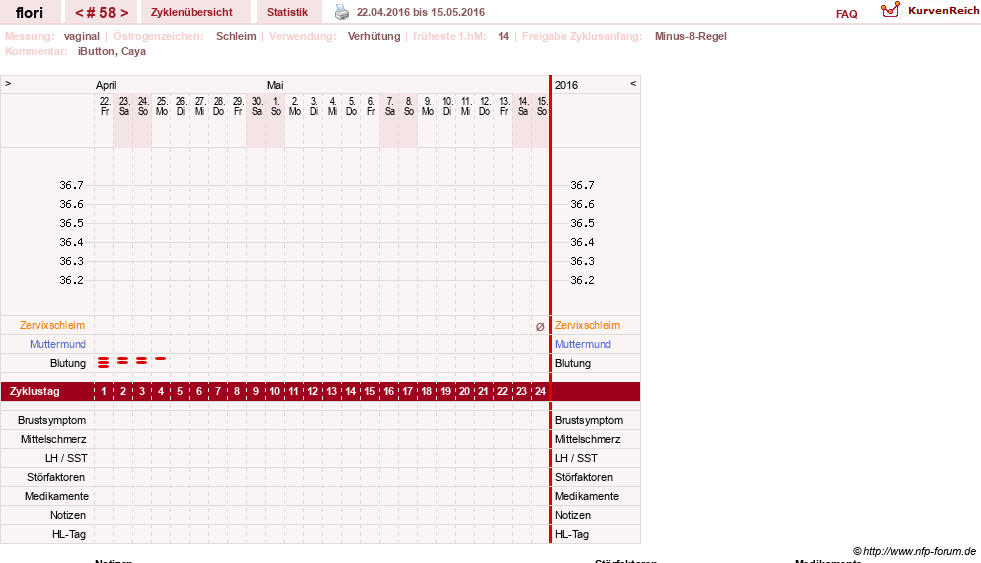Screen dimensions: 981x563
Task: Click the left 36.7 temperature label
Action: pos(71,185)
